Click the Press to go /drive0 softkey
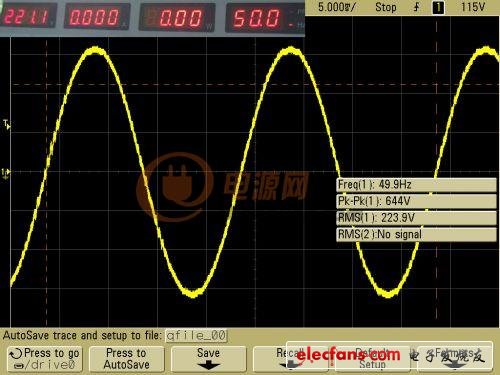 [x=45, y=359]
